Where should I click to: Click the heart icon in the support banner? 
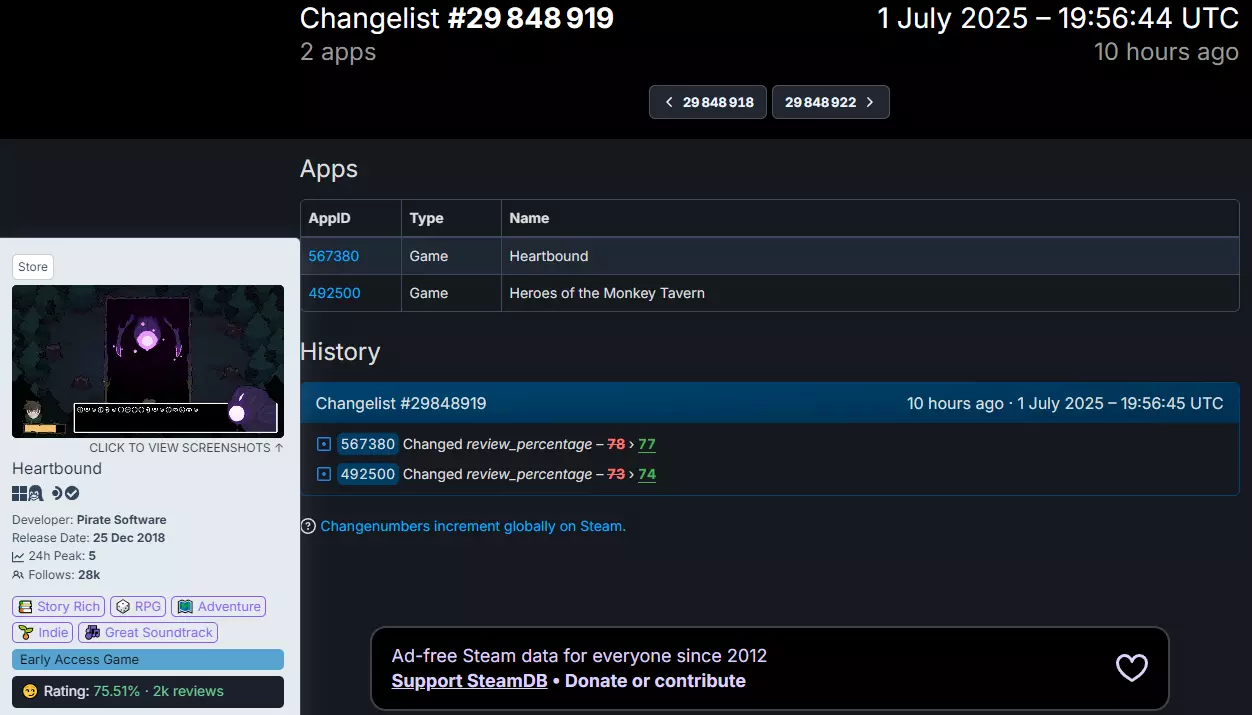[x=1131, y=668]
